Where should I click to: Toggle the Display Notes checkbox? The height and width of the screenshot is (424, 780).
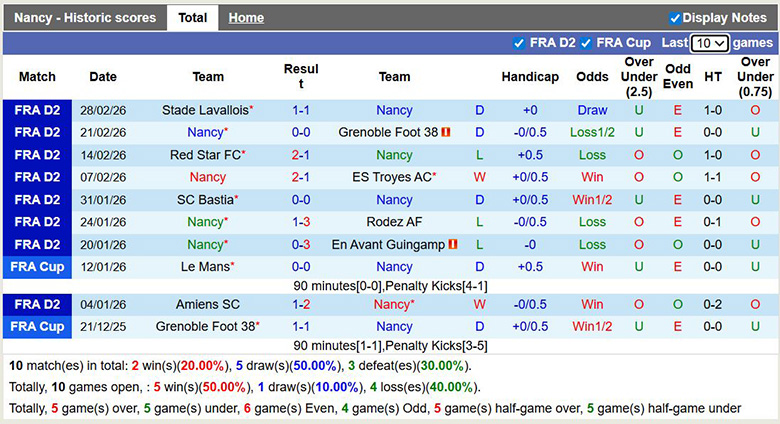pos(674,18)
